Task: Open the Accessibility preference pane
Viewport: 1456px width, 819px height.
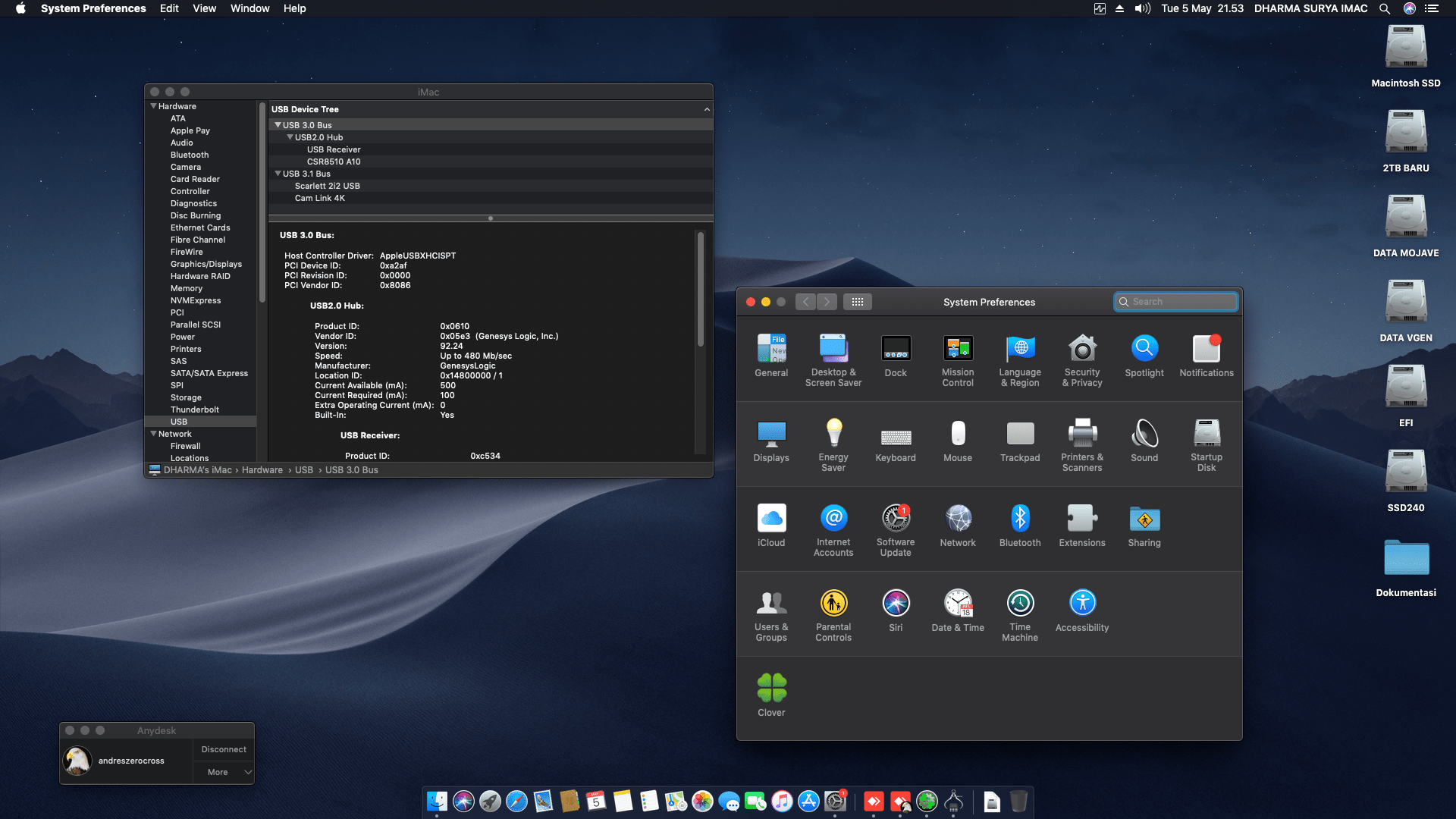Action: (x=1082, y=610)
